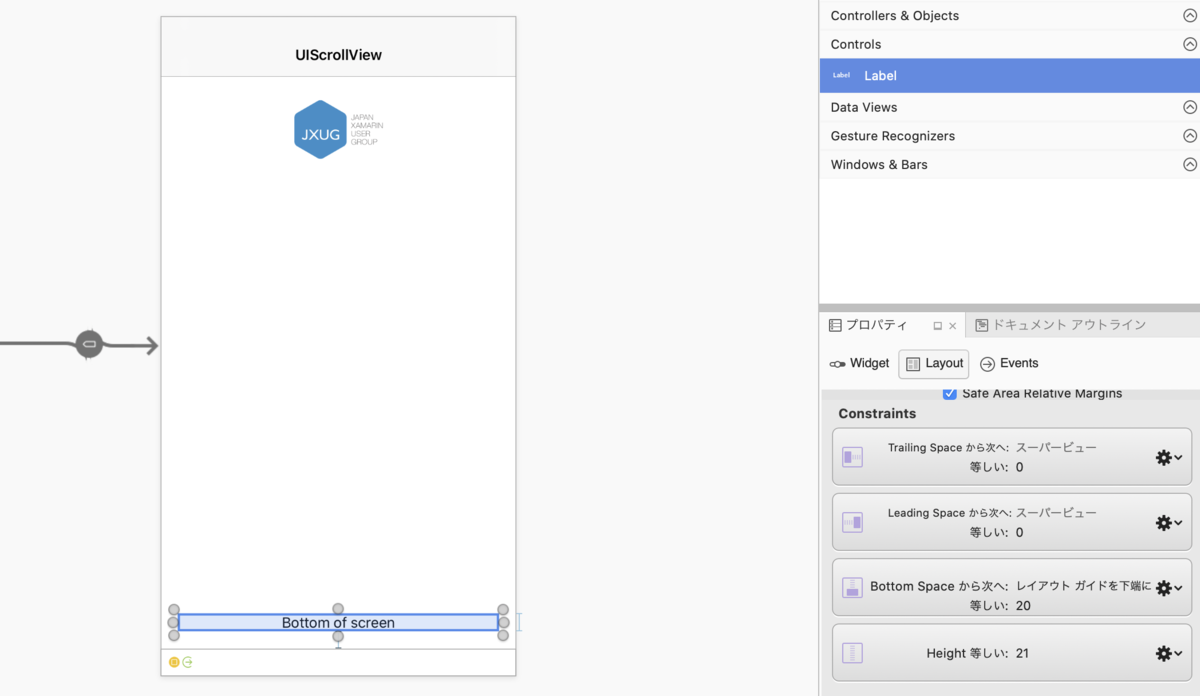Click the Leading Space constraint value 0
The image size is (1200, 696).
coord(1019,532)
